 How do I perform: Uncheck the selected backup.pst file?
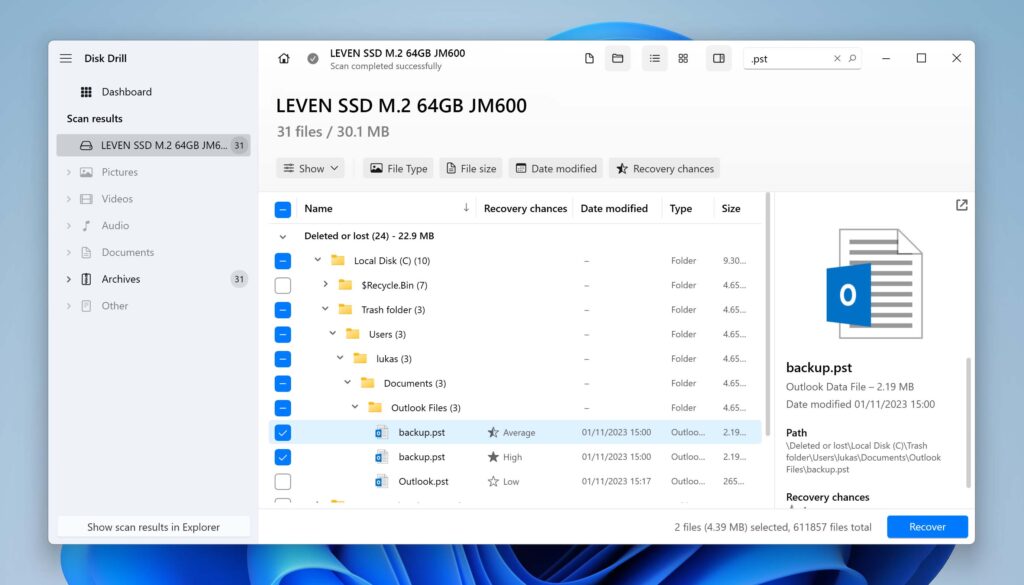point(283,432)
